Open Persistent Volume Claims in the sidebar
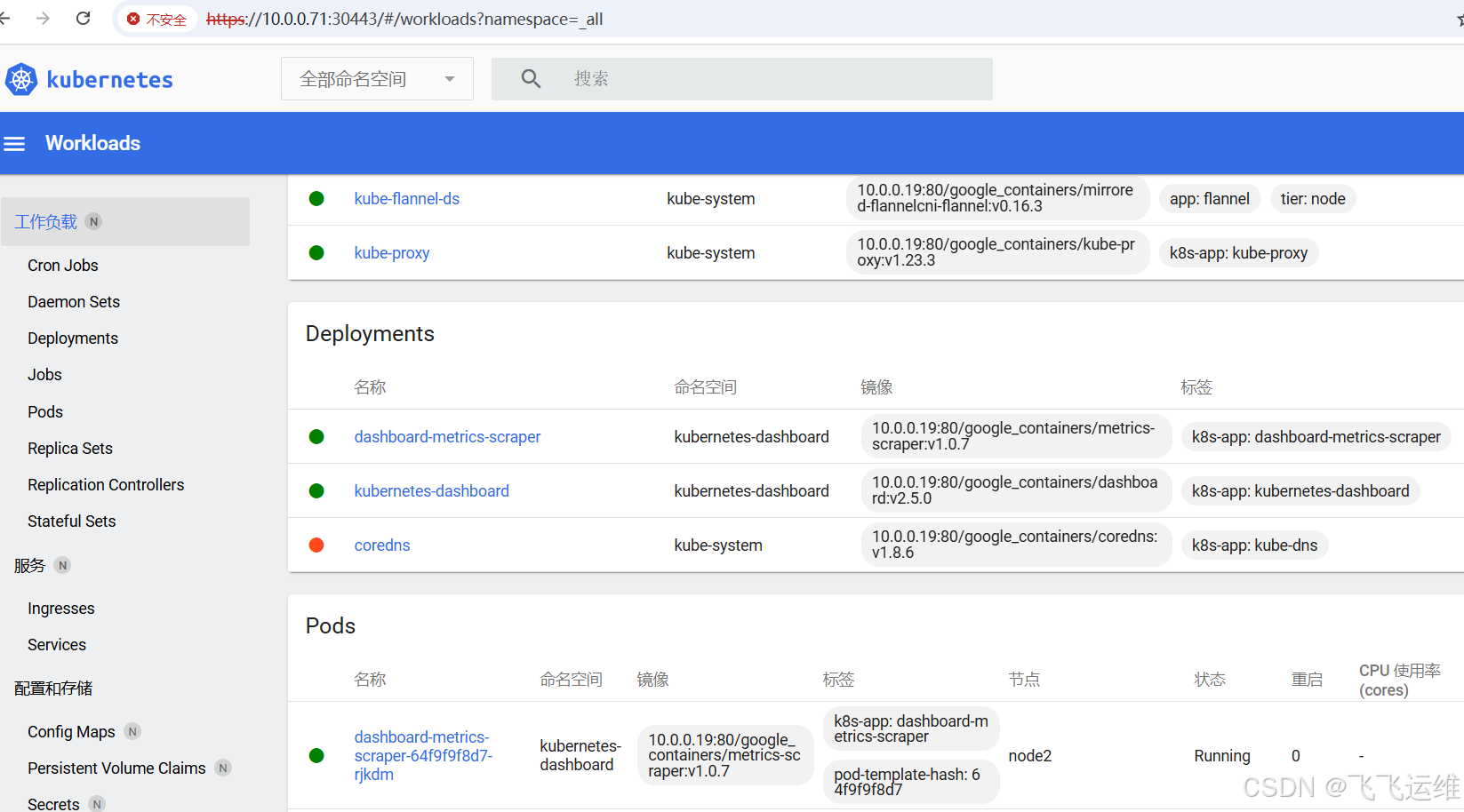 click(116, 768)
